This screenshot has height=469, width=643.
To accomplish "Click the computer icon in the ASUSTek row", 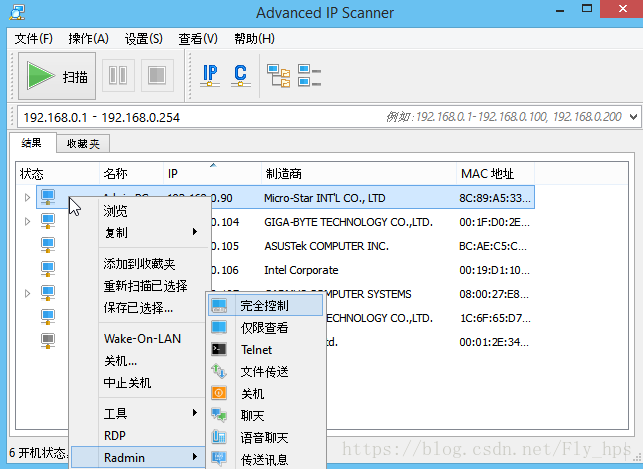I will coord(48,245).
